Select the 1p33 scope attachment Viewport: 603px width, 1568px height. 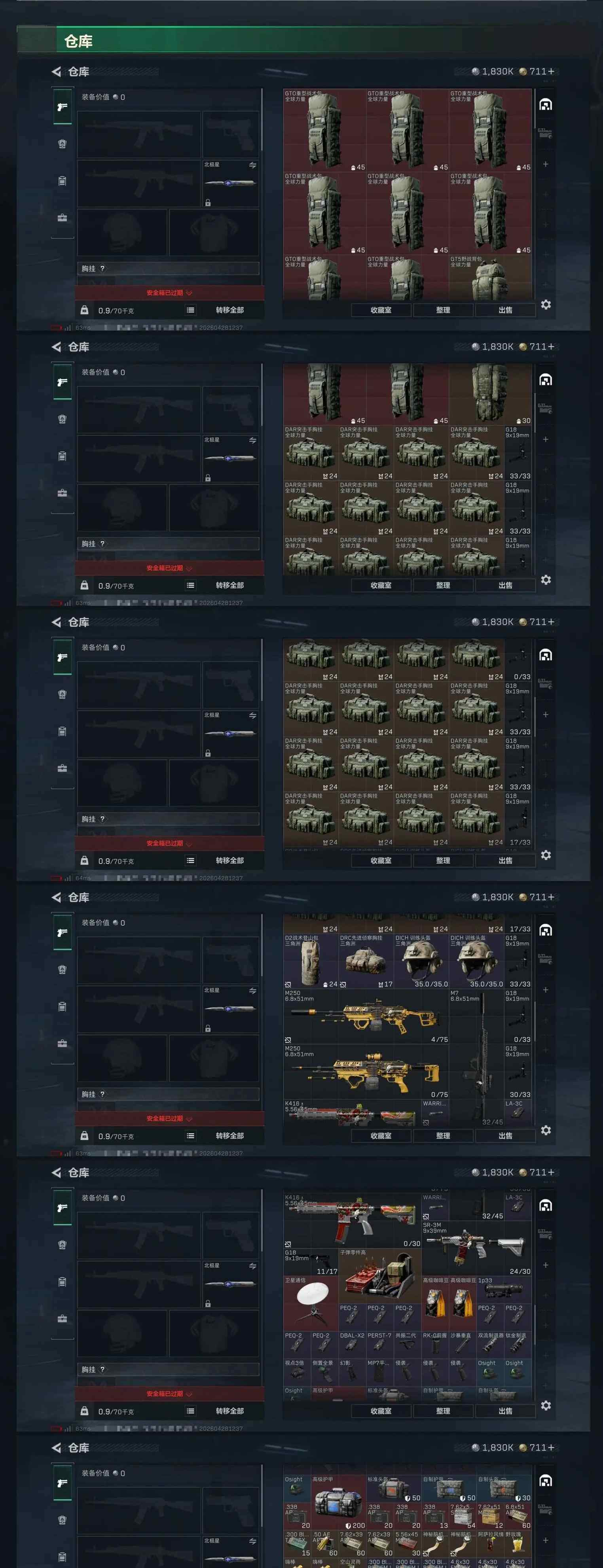point(504,1290)
